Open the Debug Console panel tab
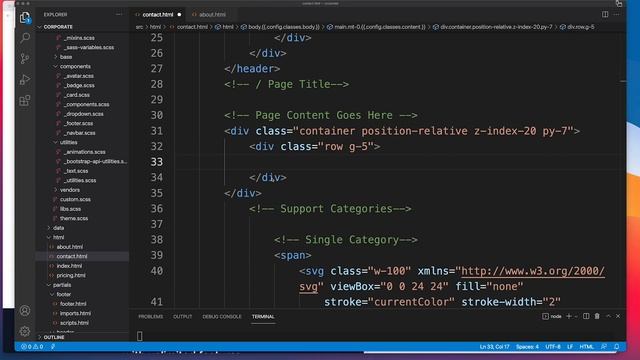 click(x=222, y=316)
